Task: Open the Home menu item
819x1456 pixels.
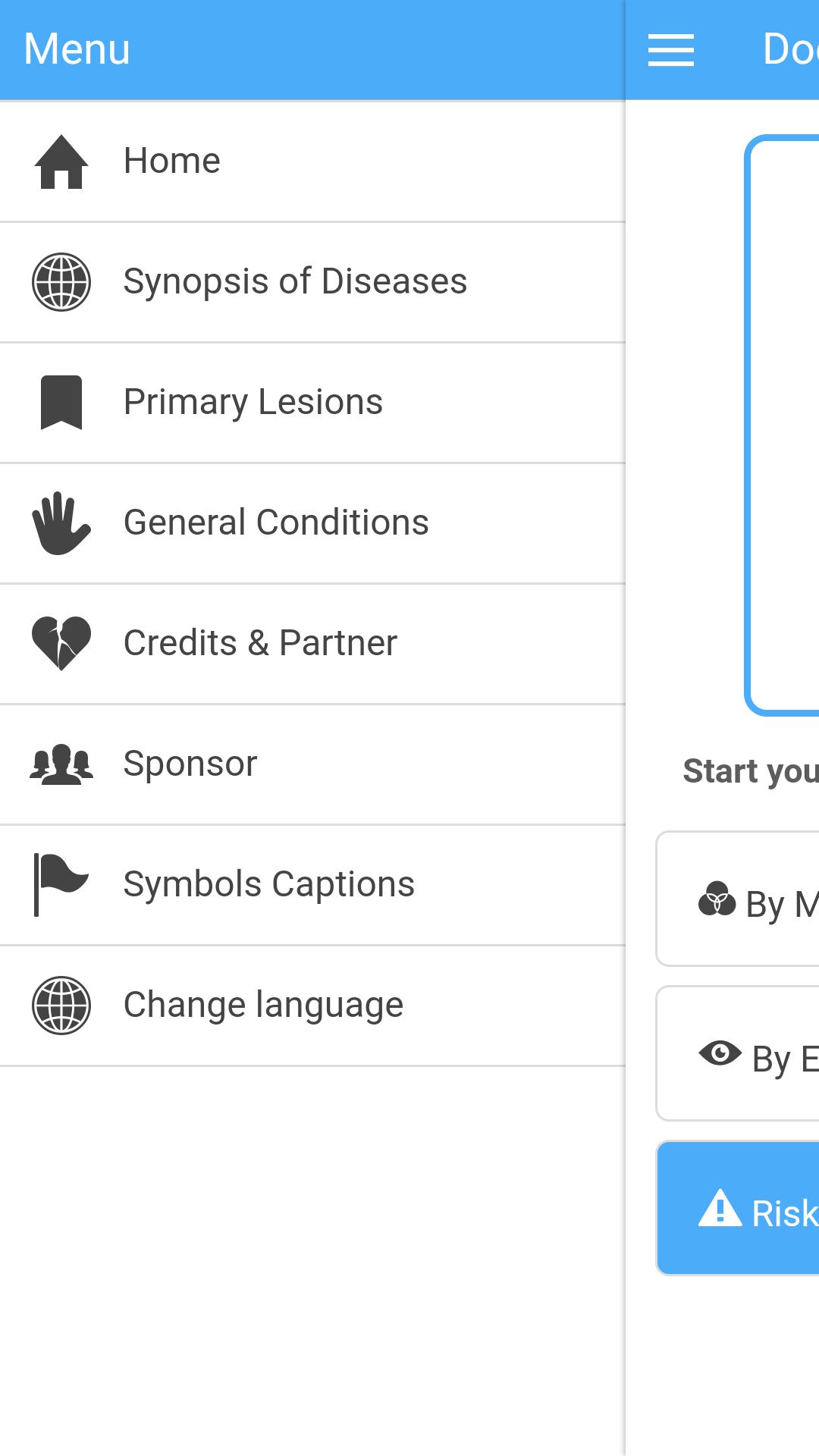Action: 172,162
